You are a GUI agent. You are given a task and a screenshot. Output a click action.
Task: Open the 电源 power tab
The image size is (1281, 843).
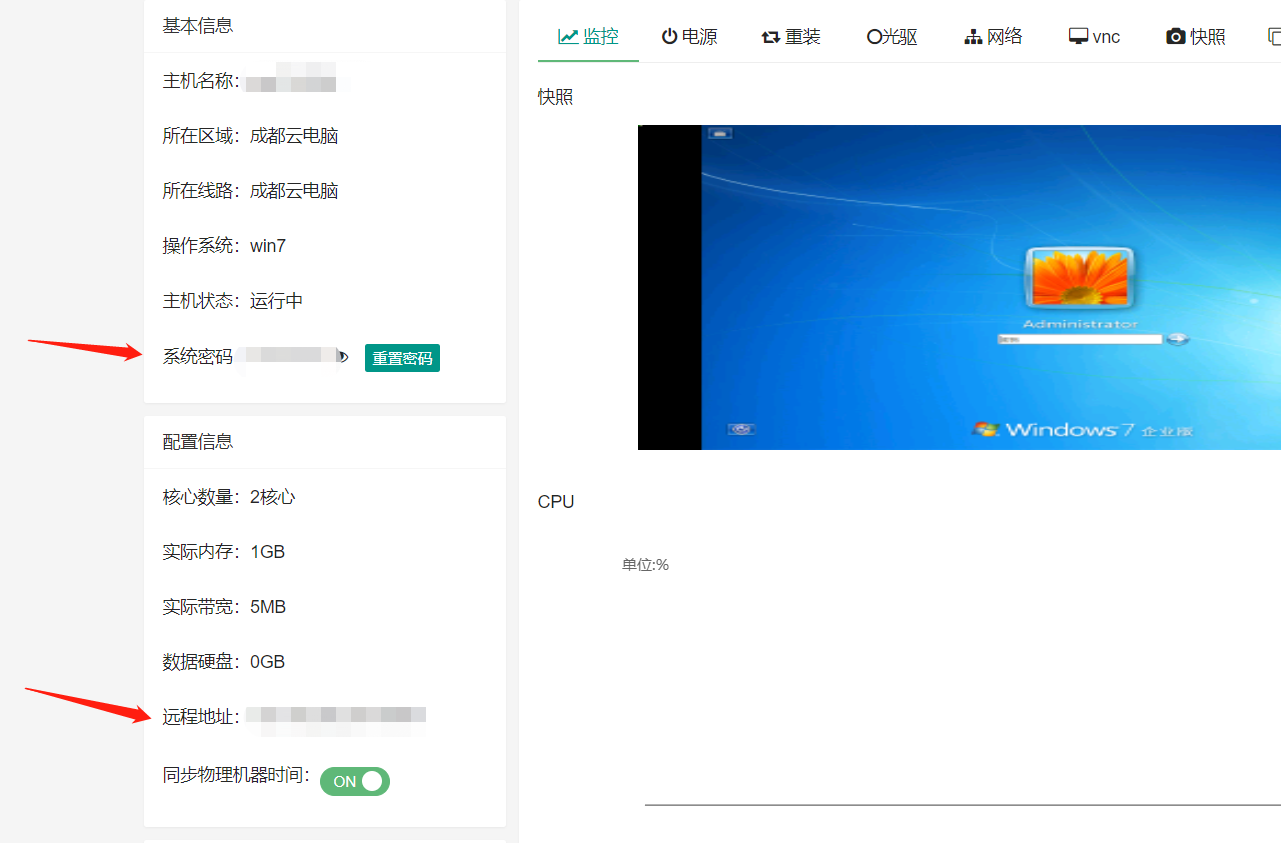click(689, 37)
